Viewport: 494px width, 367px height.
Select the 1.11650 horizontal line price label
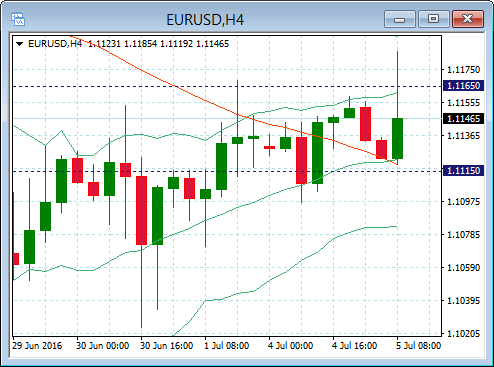[x=463, y=86]
